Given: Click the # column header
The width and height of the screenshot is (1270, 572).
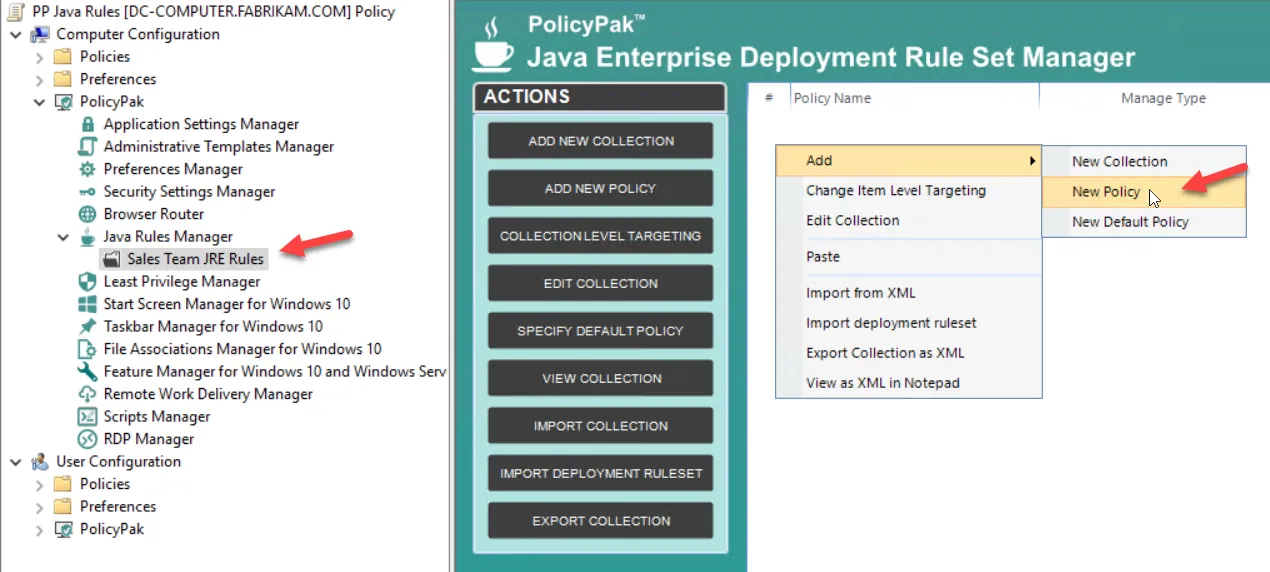Looking at the screenshot, I should point(769,98).
